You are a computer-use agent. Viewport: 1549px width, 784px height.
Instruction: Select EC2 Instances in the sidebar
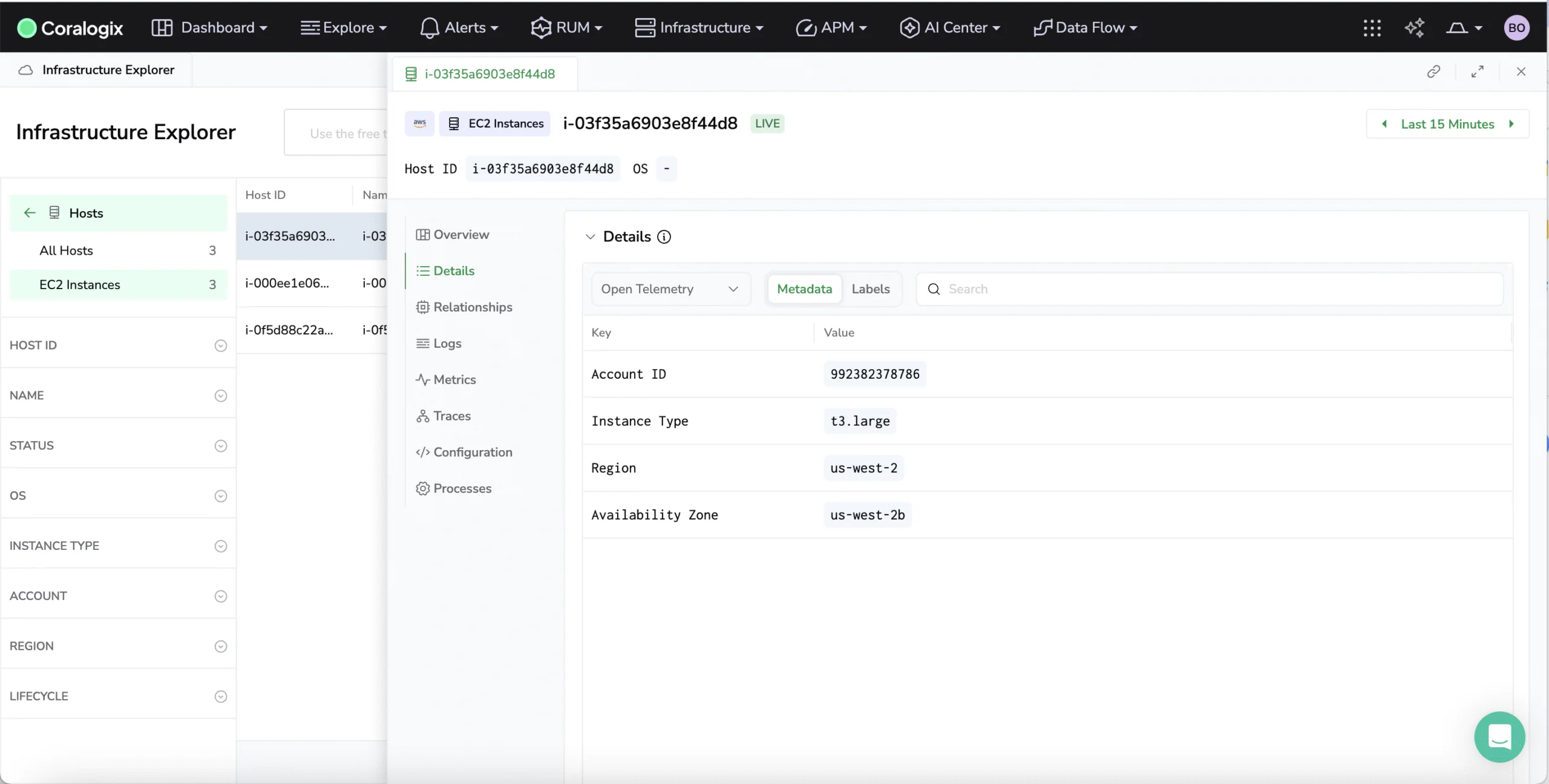coord(119,285)
